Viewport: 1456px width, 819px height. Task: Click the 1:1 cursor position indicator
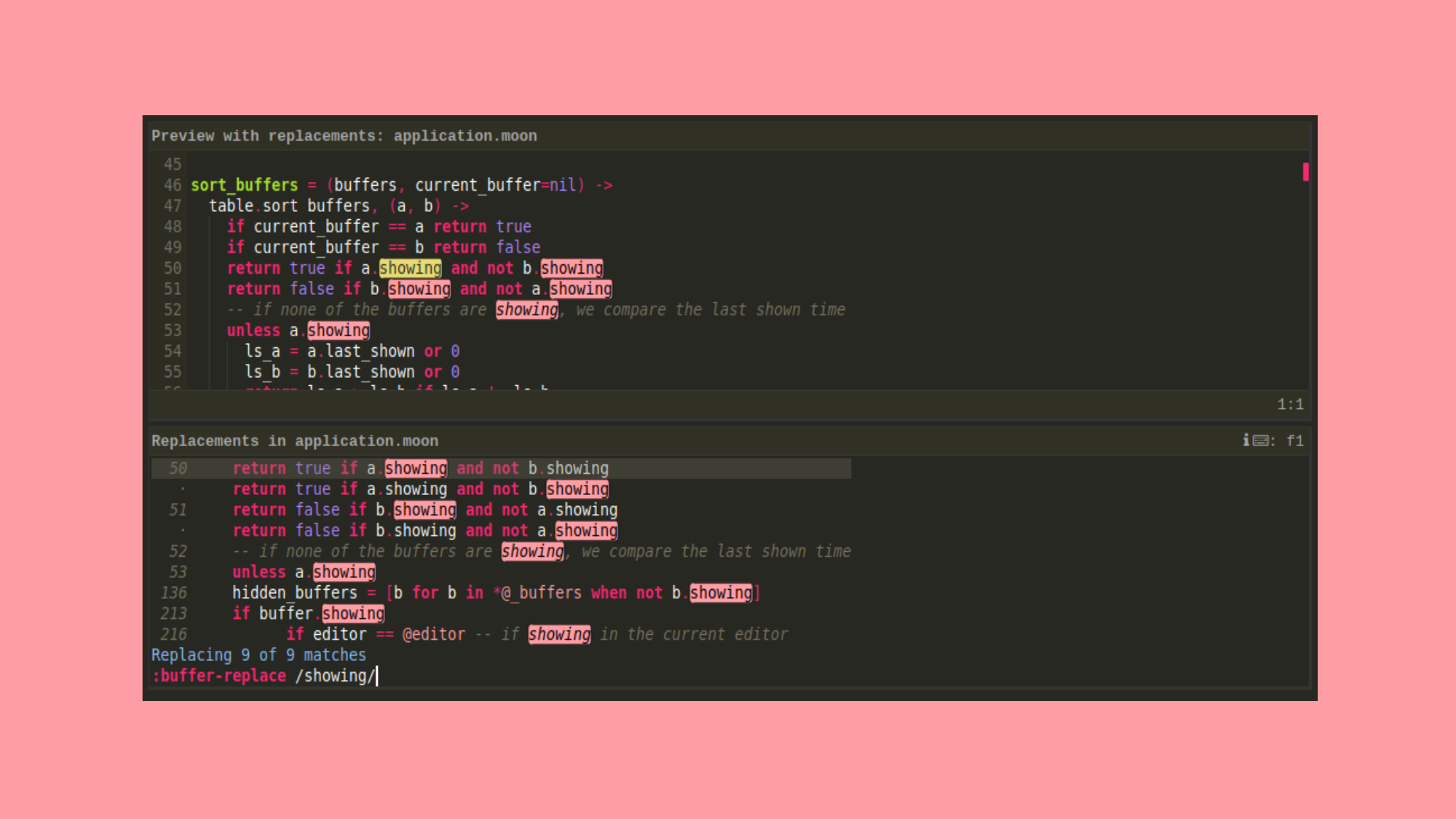pyautogui.click(x=1290, y=404)
